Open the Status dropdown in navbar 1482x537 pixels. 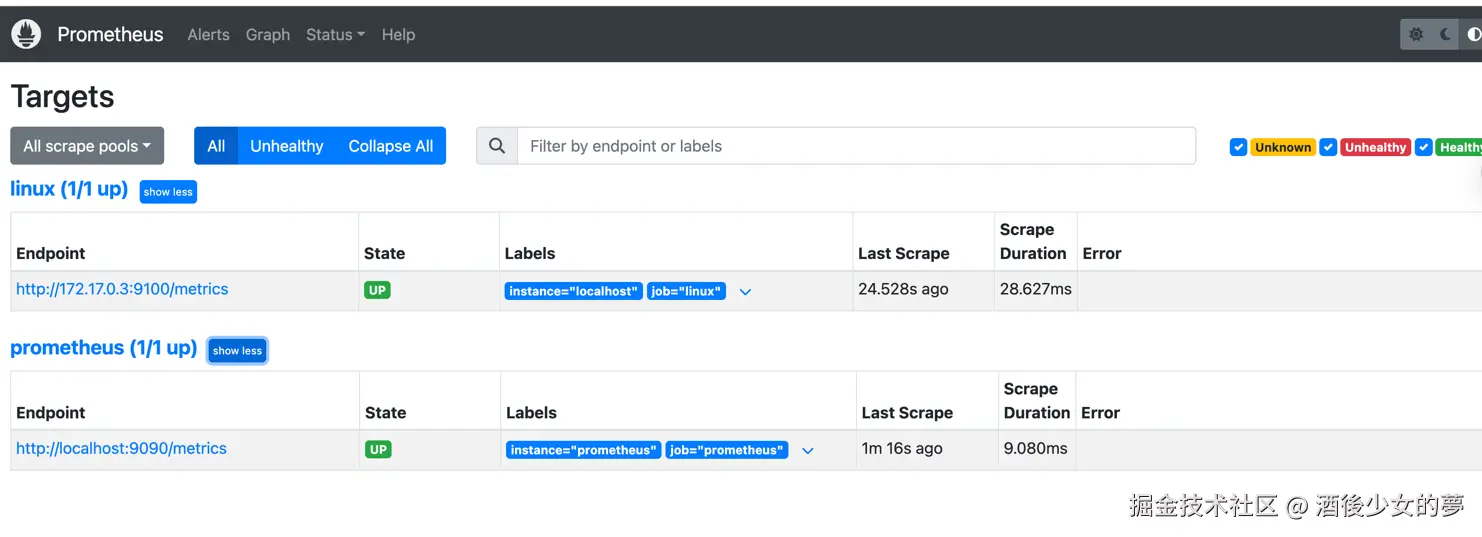pyautogui.click(x=335, y=34)
